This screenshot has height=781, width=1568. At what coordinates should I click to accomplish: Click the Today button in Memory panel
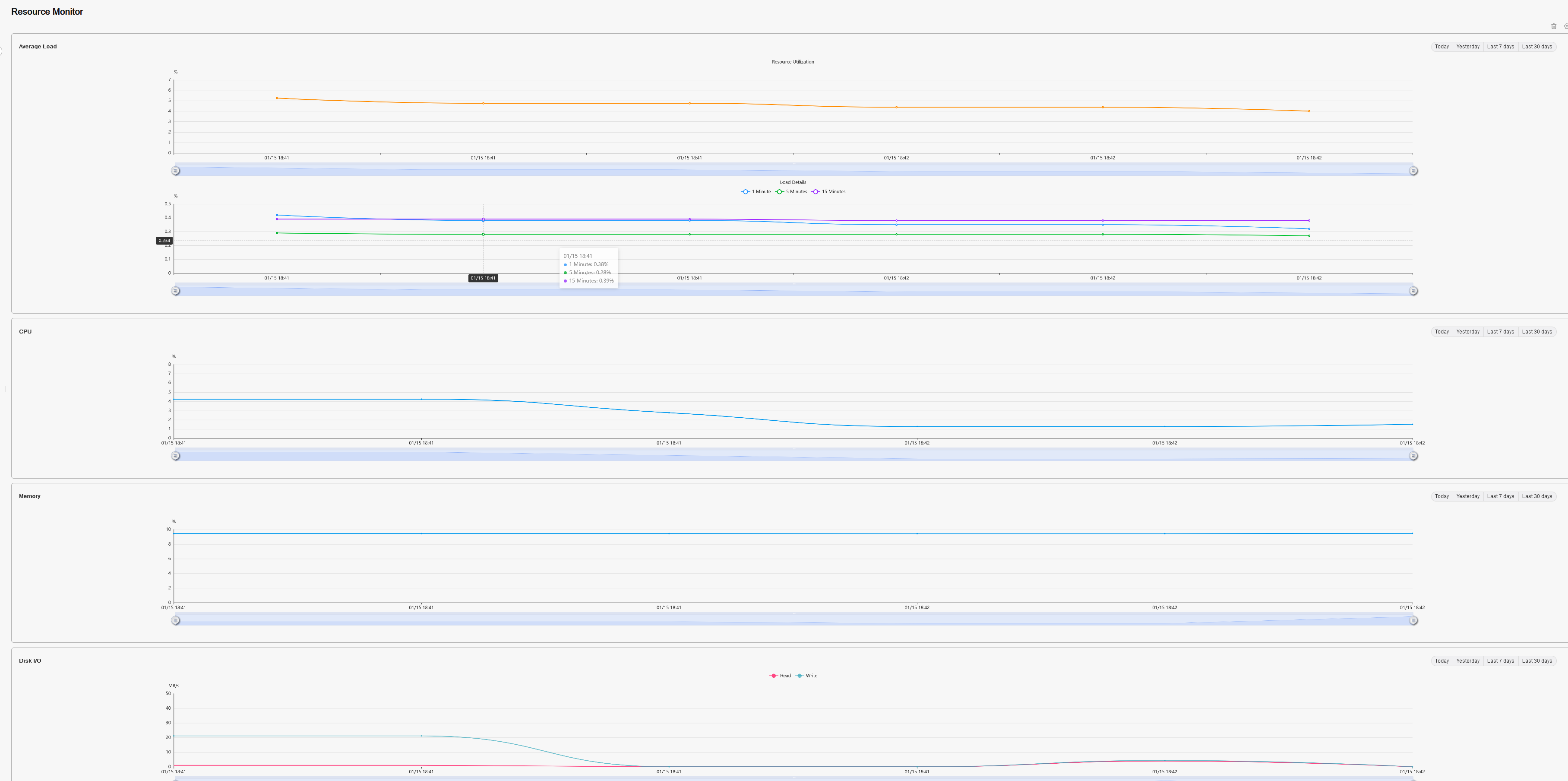(1442, 496)
